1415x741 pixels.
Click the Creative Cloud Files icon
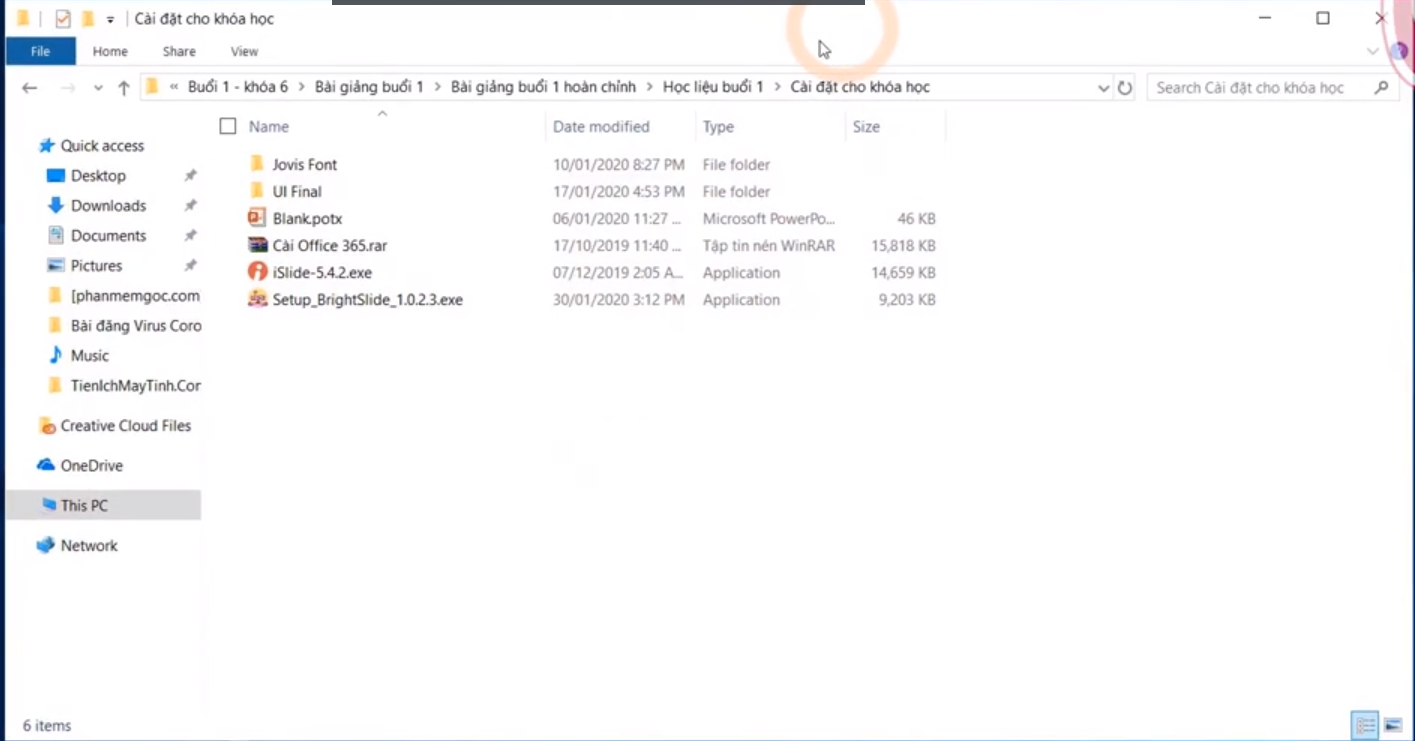click(46, 426)
